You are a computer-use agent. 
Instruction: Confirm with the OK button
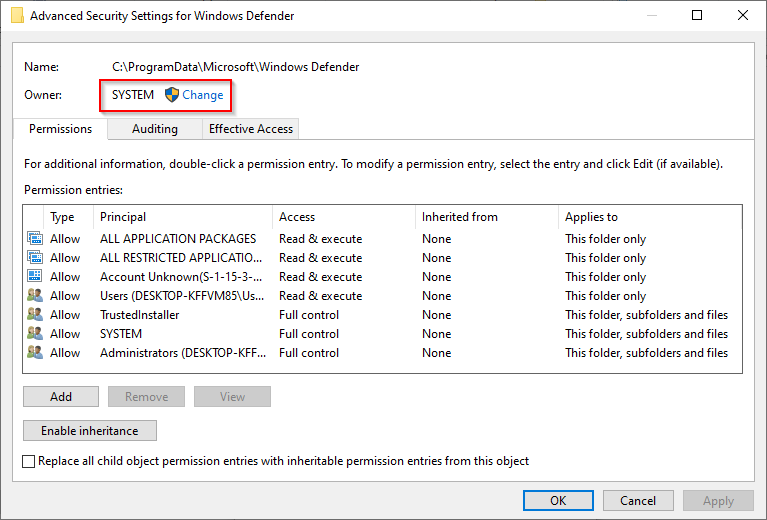coord(558,500)
